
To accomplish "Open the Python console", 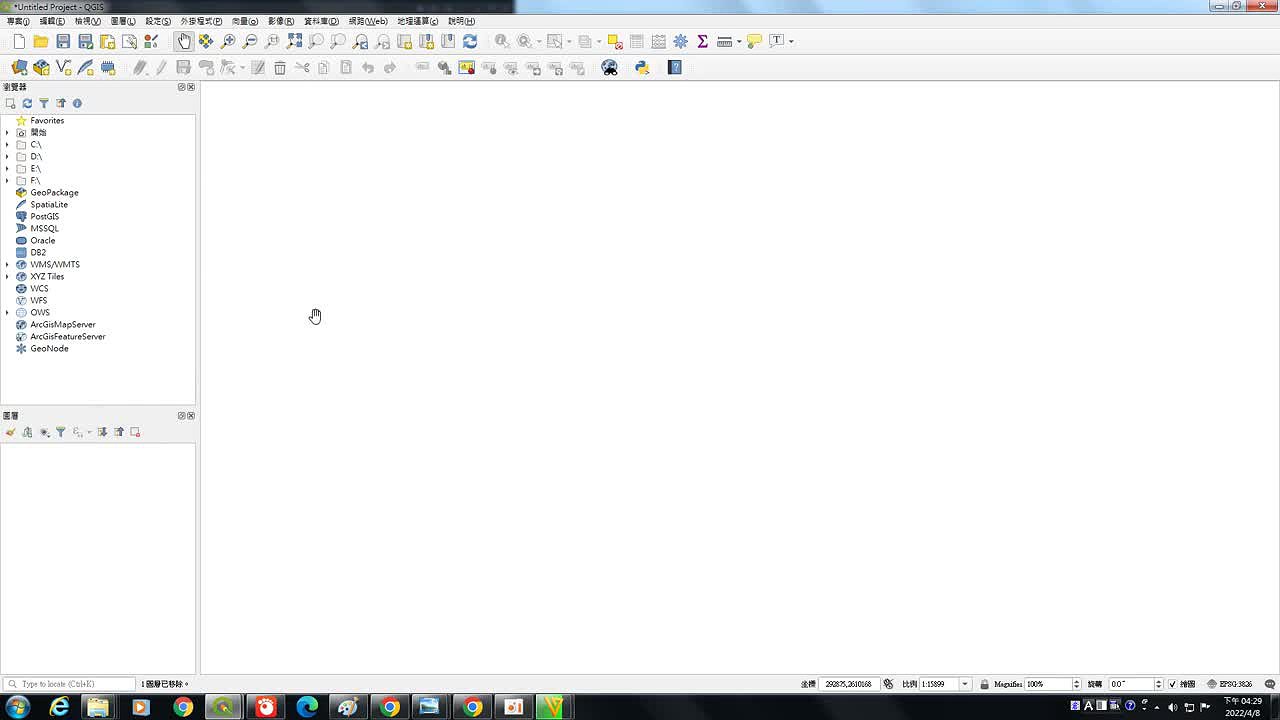I will [x=642, y=67].
